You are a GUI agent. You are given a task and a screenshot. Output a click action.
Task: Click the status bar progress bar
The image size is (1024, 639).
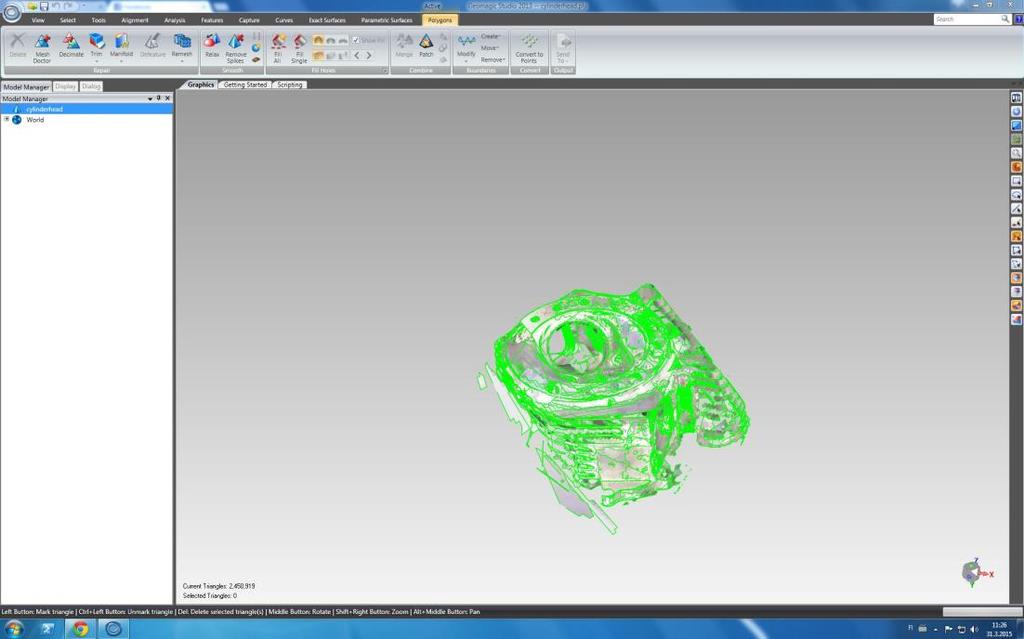[x=982, y=612]
